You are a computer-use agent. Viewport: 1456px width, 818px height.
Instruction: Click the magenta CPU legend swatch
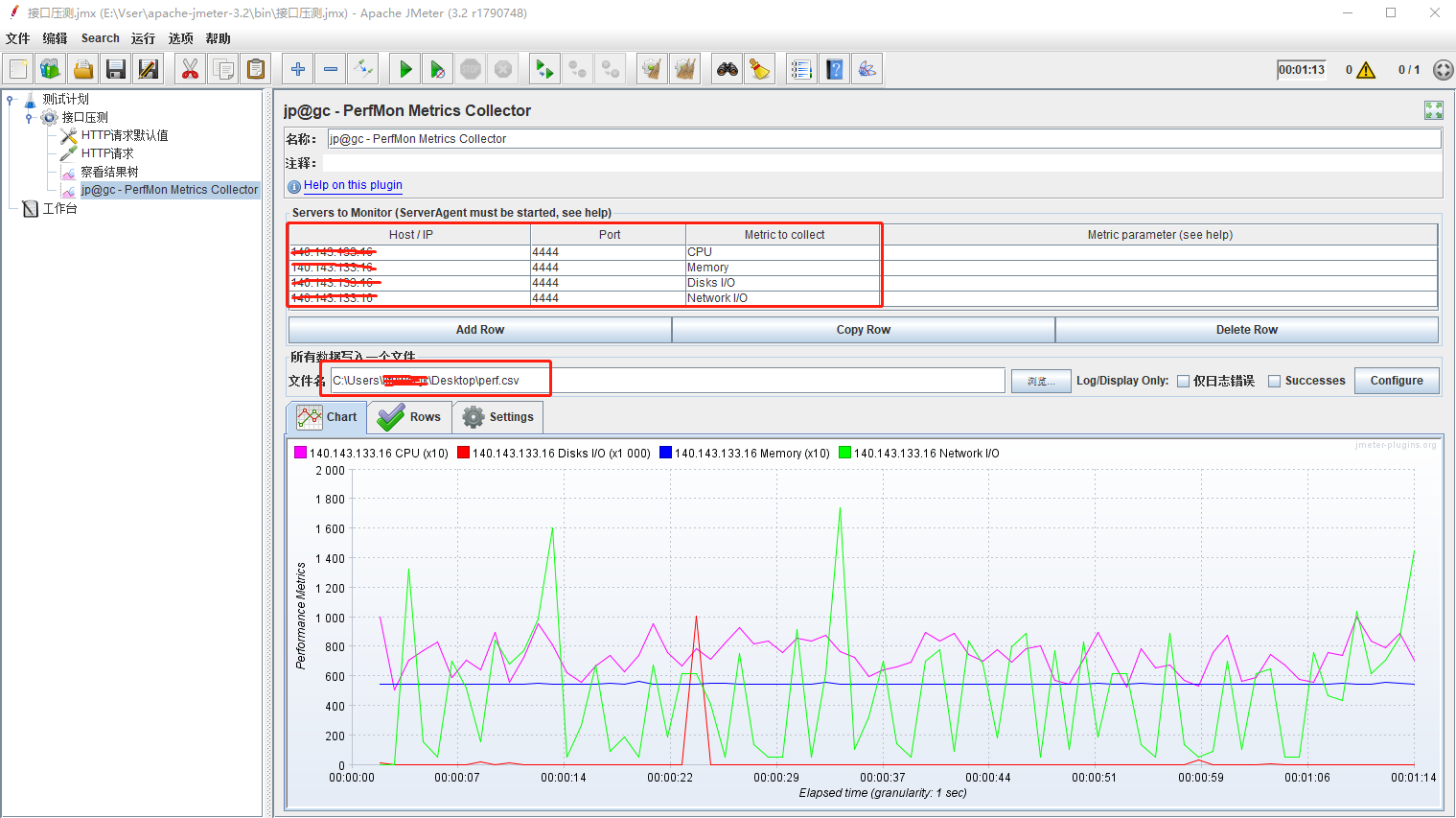point(300,453)
